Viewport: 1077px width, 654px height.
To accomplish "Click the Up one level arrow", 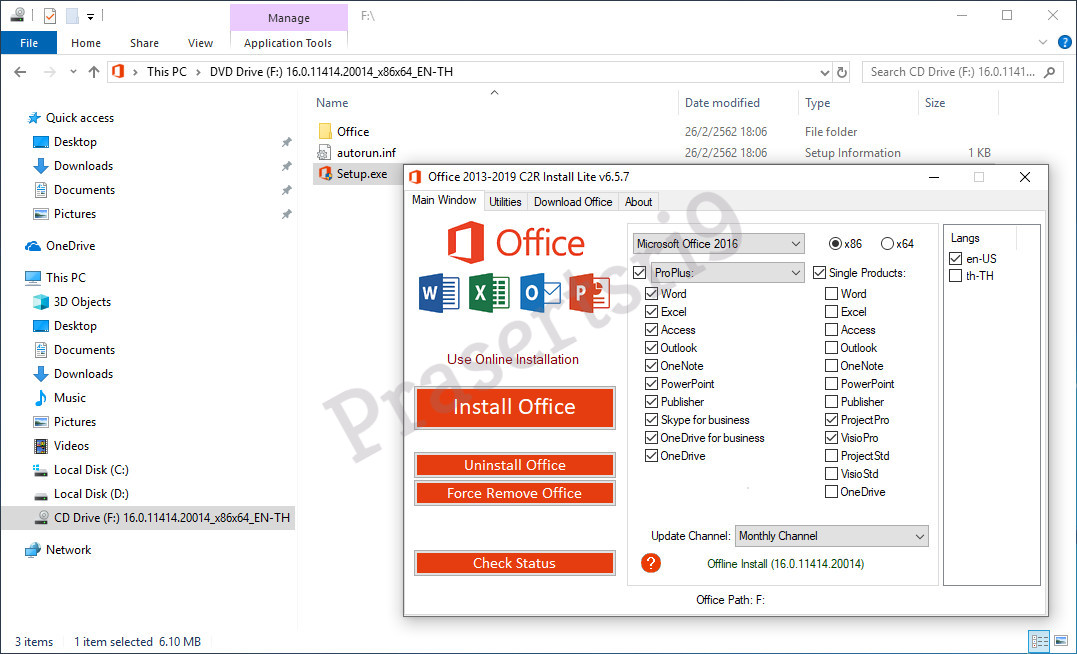I will tap(94, 72).
